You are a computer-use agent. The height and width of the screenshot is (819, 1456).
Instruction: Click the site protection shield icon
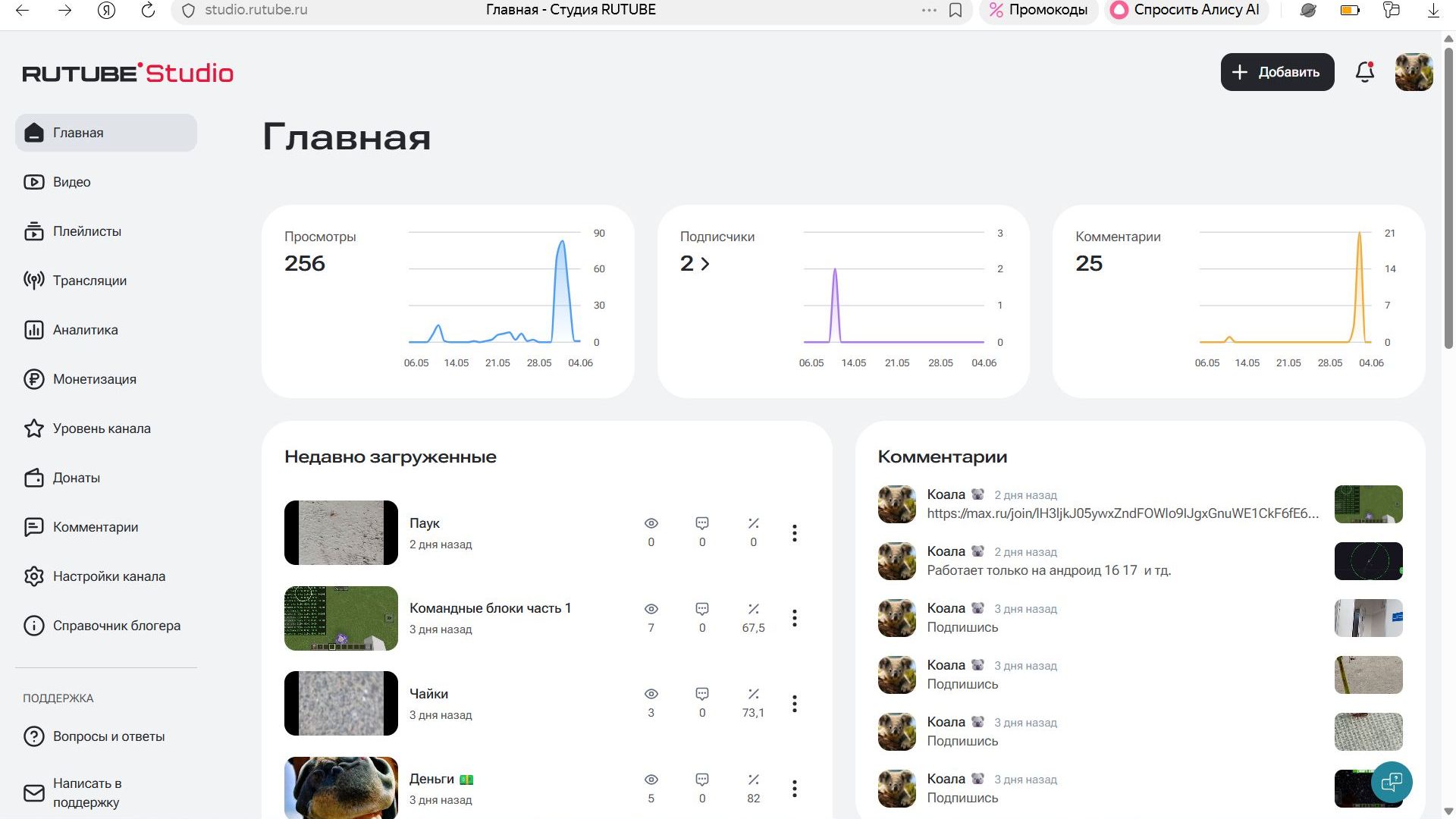click(x=189, y=10)
